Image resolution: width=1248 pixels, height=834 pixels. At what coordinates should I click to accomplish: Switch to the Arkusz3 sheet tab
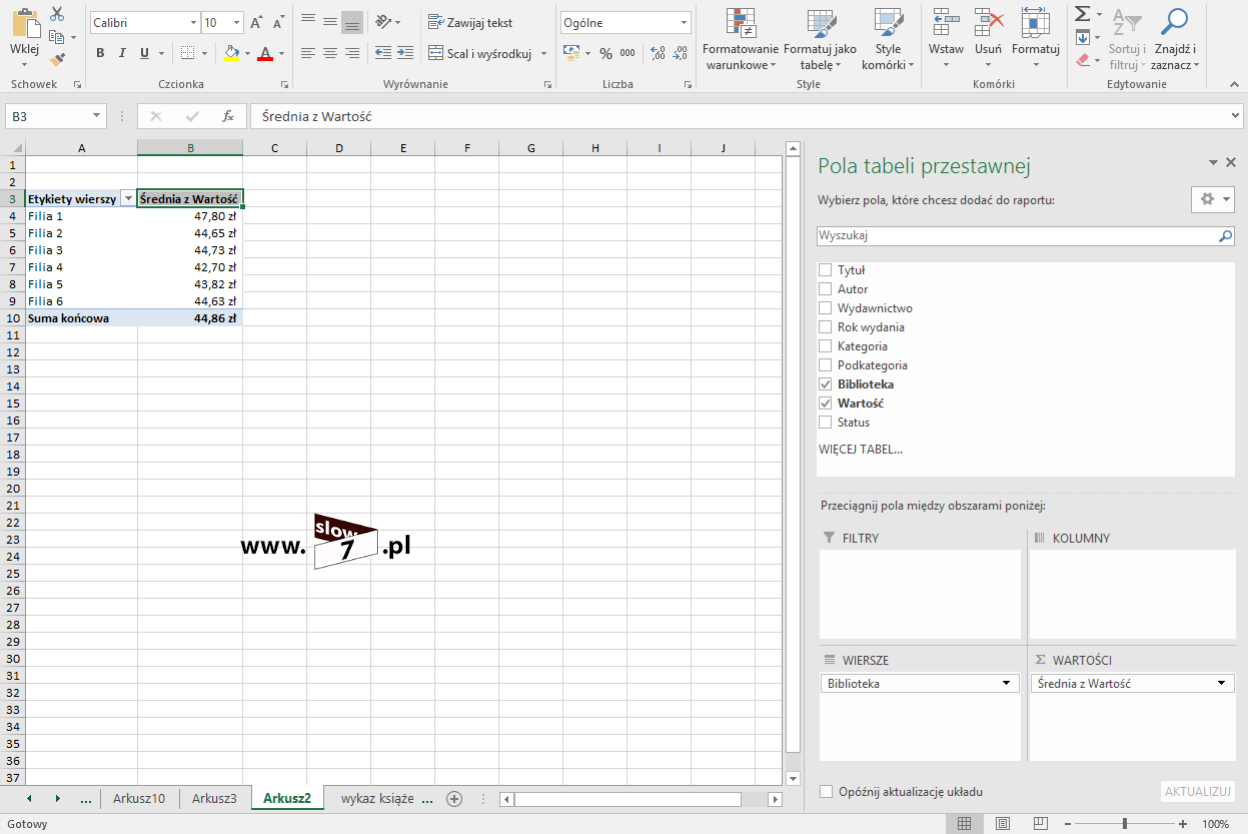click(214, 798)
